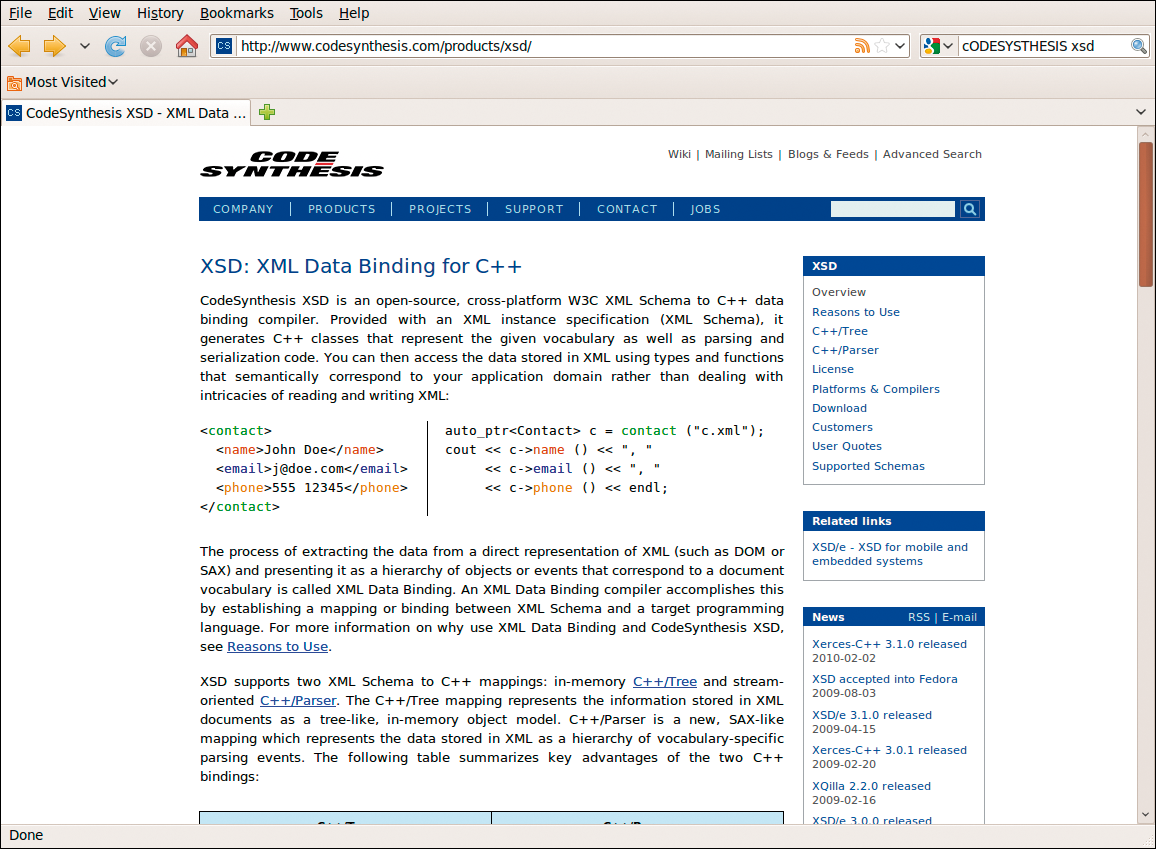Open the Platforms & Compilers link

876,389
